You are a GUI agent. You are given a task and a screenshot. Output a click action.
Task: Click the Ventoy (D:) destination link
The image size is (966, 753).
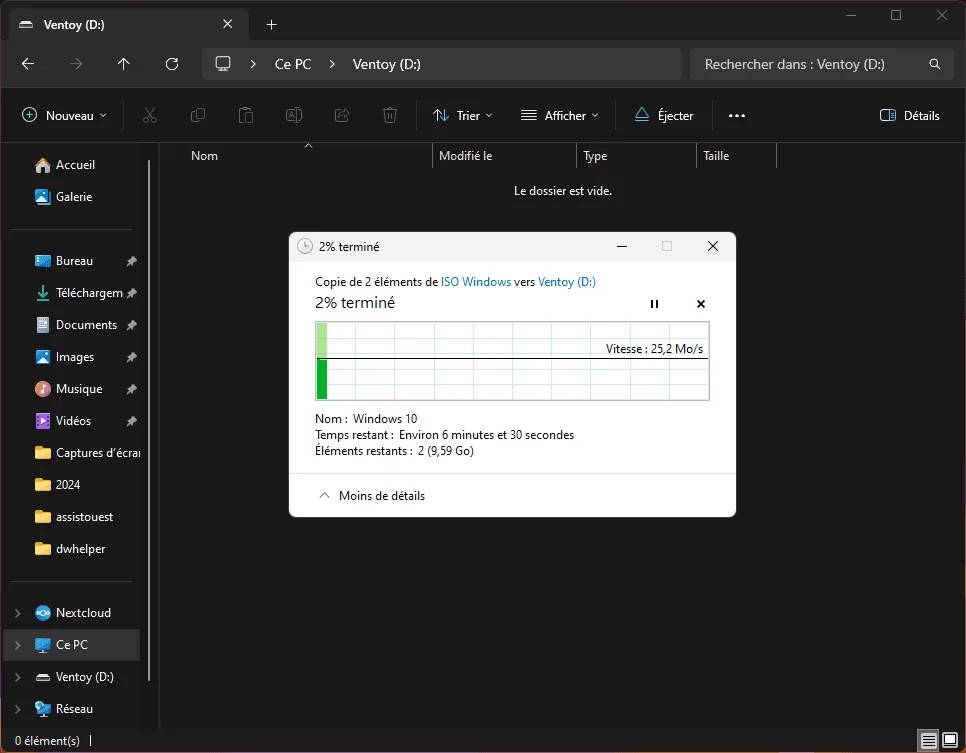coord(567,282)
